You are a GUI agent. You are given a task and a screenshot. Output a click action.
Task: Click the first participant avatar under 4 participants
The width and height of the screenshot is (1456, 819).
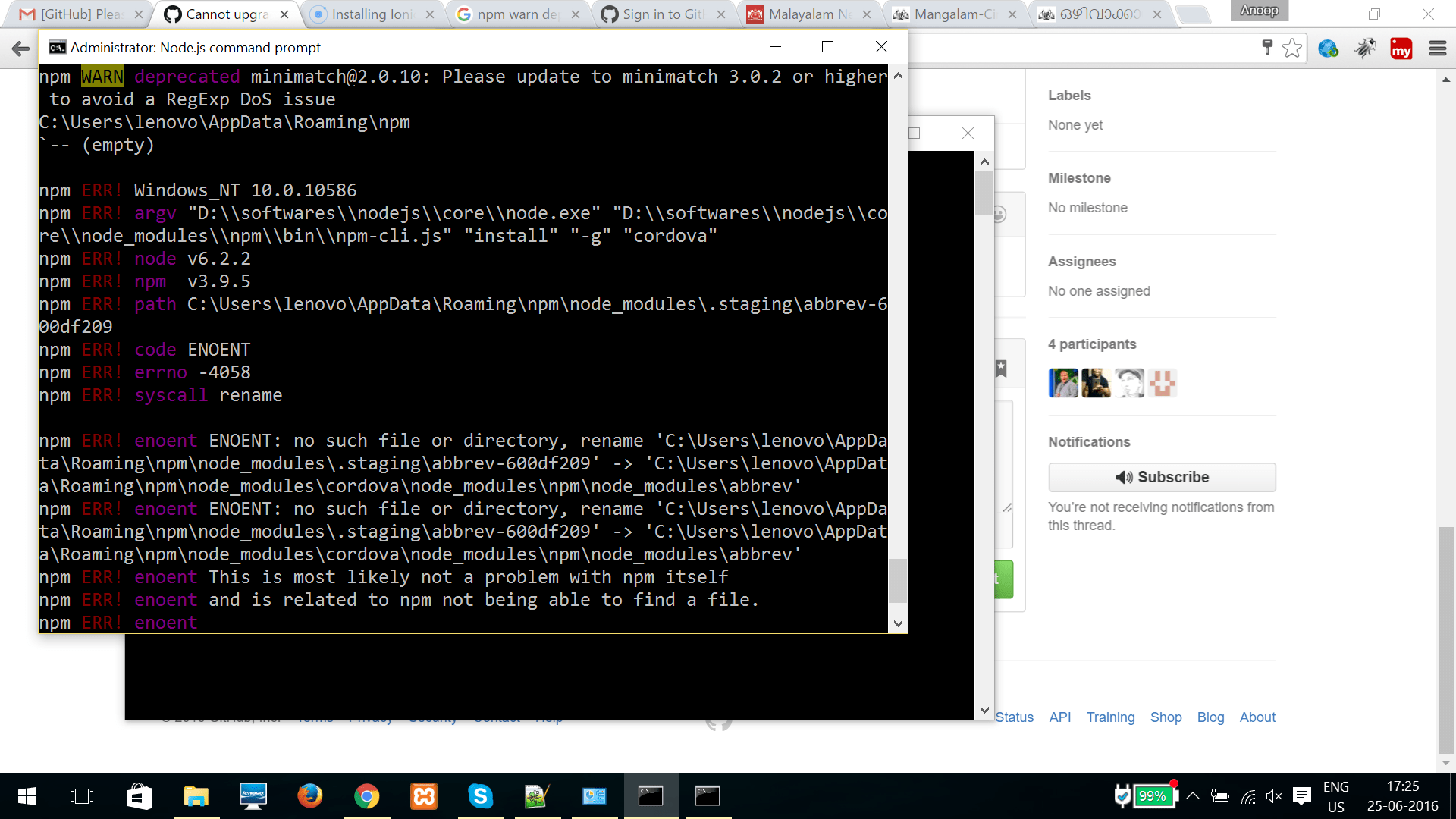1063,383
